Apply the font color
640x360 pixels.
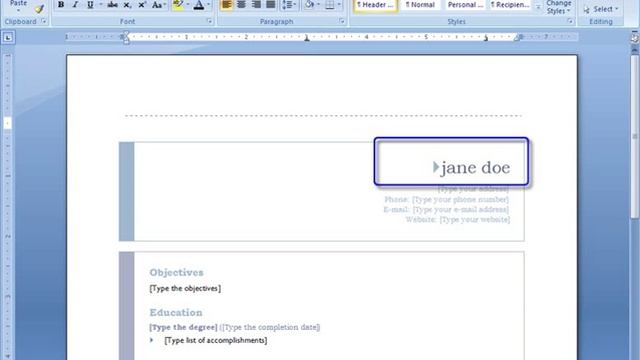coord(199,4)
